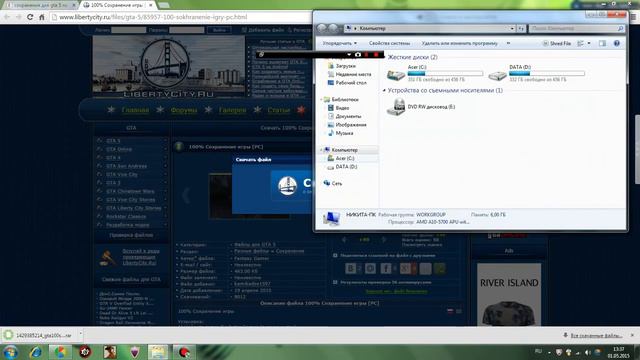Open the Добавить файл link
This screenshot has width=640, height=360.
266,30
